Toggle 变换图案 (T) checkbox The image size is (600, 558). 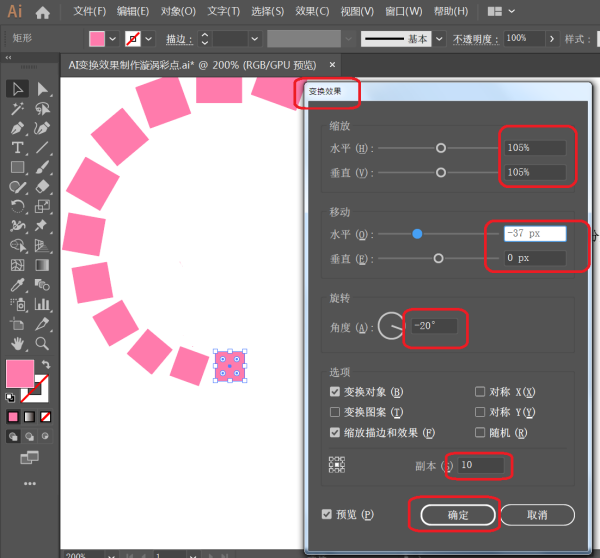pyautogui.click(x=335, y=412)
